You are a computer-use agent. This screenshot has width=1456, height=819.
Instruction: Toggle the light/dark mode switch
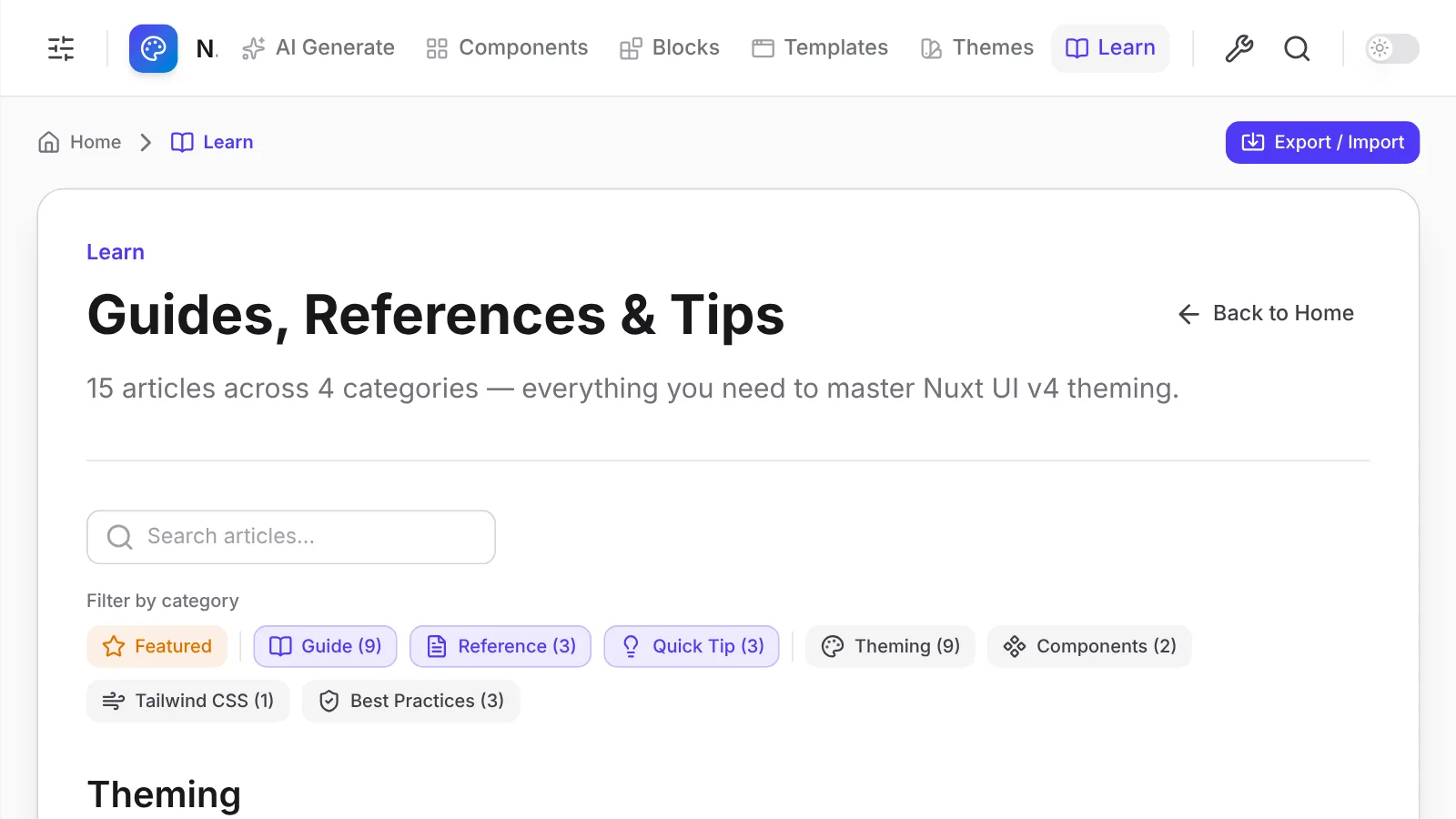[1392, 48]
